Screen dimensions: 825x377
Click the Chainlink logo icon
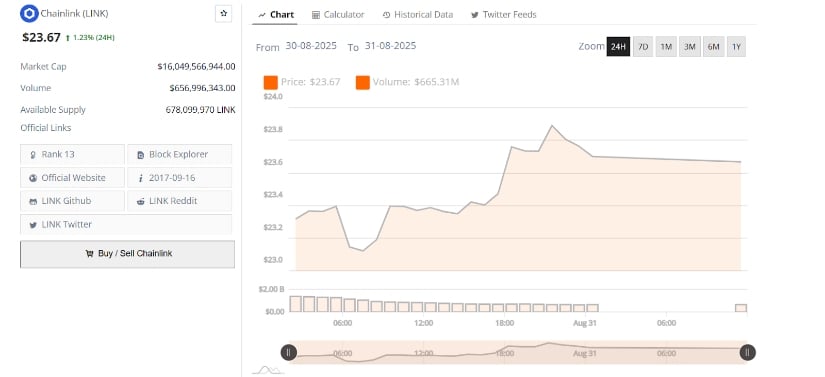(x=29, y=14)
